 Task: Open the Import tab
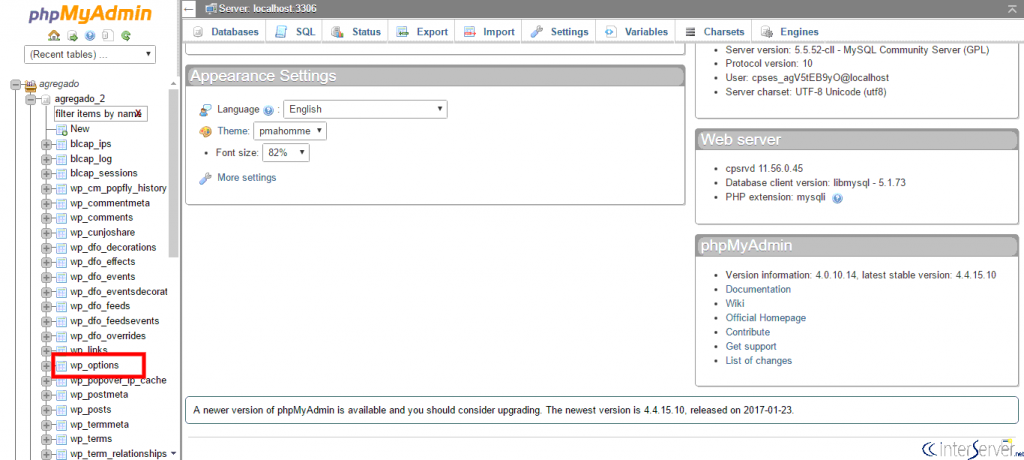[490, 31]
